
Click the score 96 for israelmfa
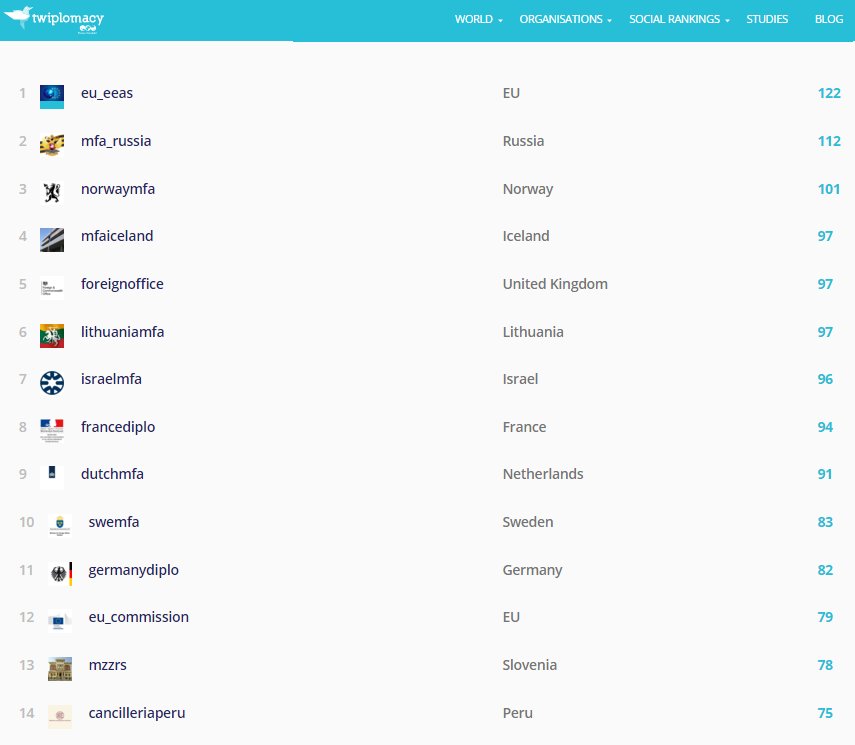click(825, 379)
